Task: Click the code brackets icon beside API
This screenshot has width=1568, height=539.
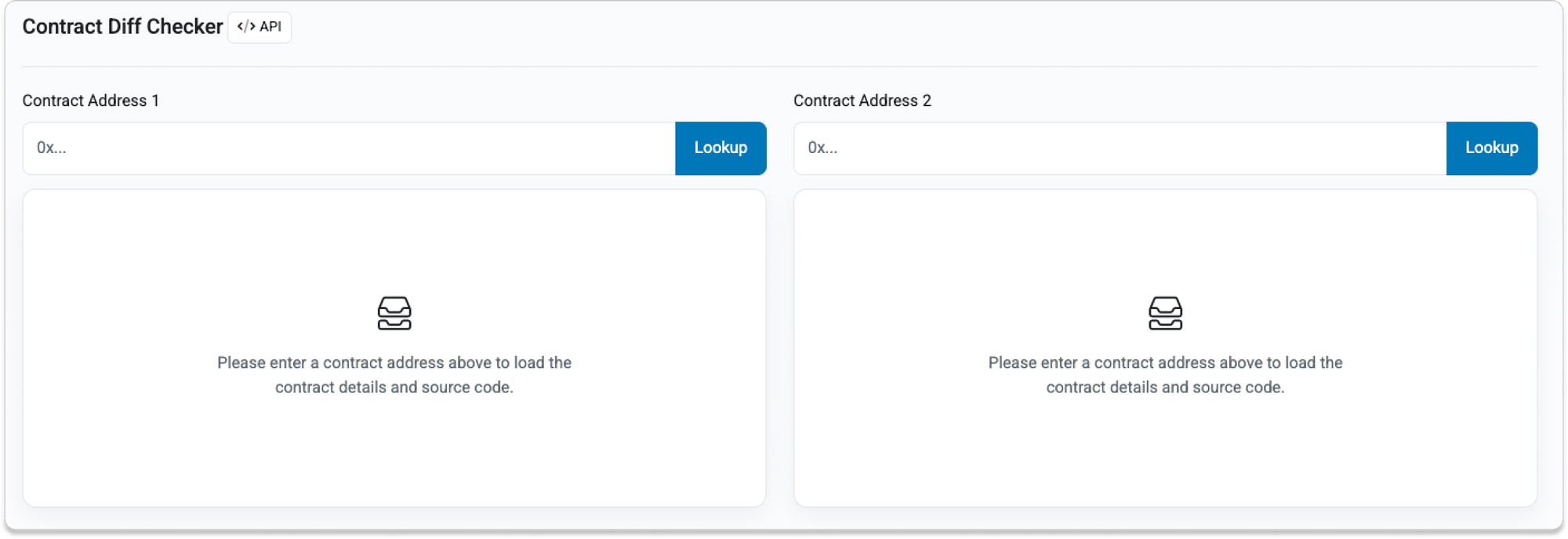Action: pyautogui.click(x=246, y=27)
